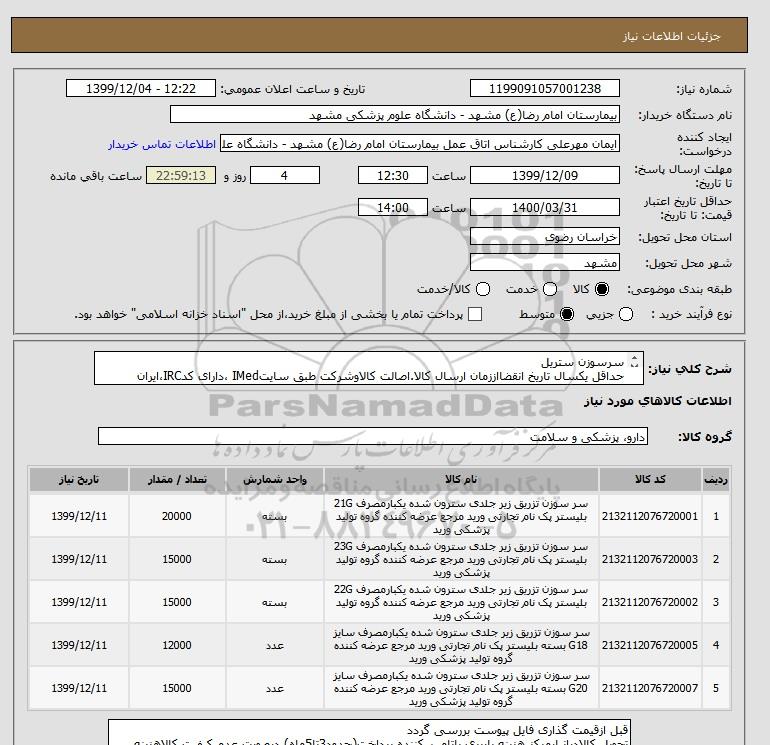Click unit بسته in row 2
Viewport: 770px width, 745px height.
275,559
